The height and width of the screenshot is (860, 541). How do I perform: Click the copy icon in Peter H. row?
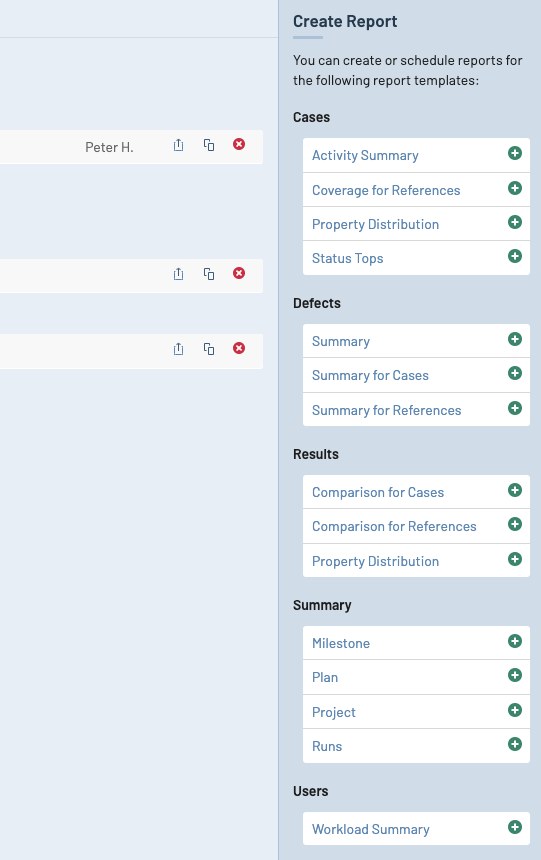pos(209,145)
